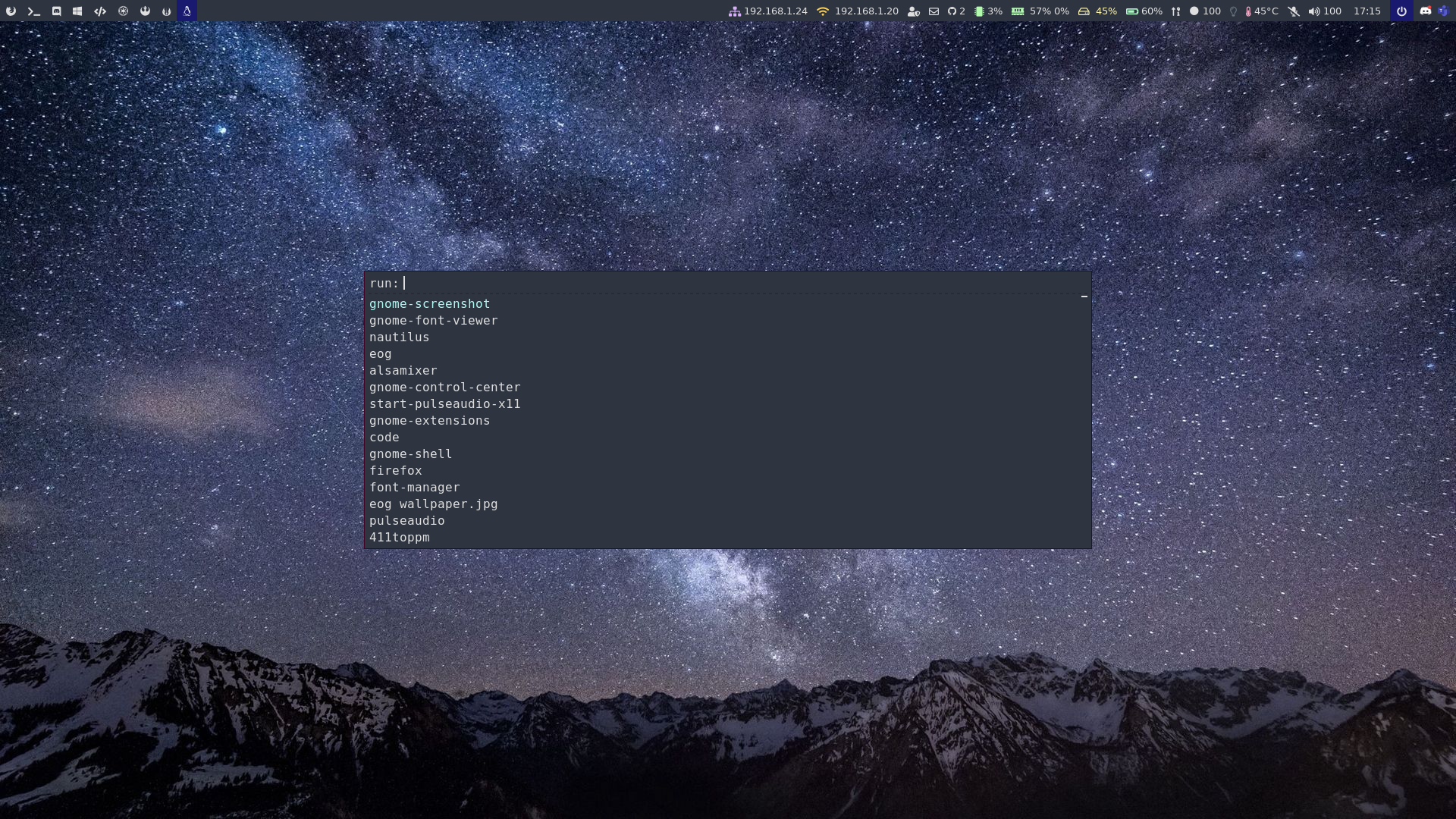Open the GitHub notifications icon
The image size is (1456, 819).
(952, 11)
